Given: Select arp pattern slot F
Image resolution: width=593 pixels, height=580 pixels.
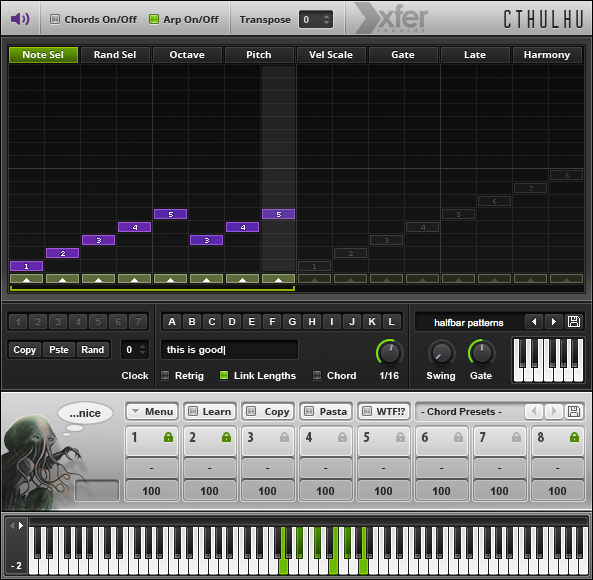Looking at the screenshot, I should click(272, 321).
